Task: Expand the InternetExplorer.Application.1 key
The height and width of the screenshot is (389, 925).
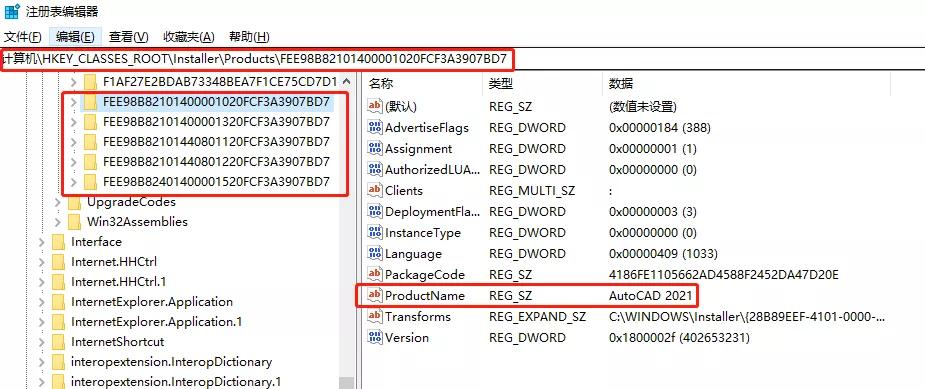Action: click(42, 322)
